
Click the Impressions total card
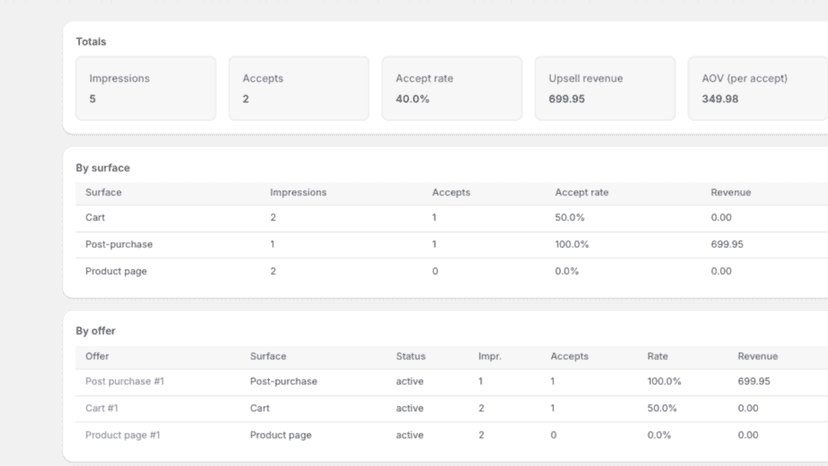click(x=146, y=88)
